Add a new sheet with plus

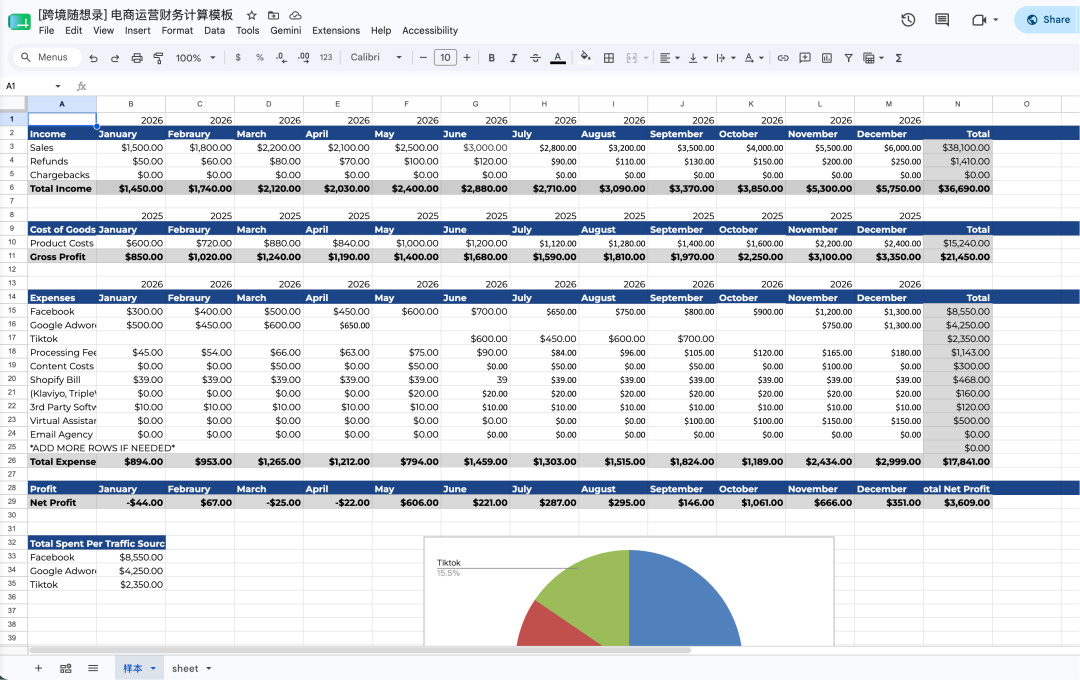click(x=39, y=668)
